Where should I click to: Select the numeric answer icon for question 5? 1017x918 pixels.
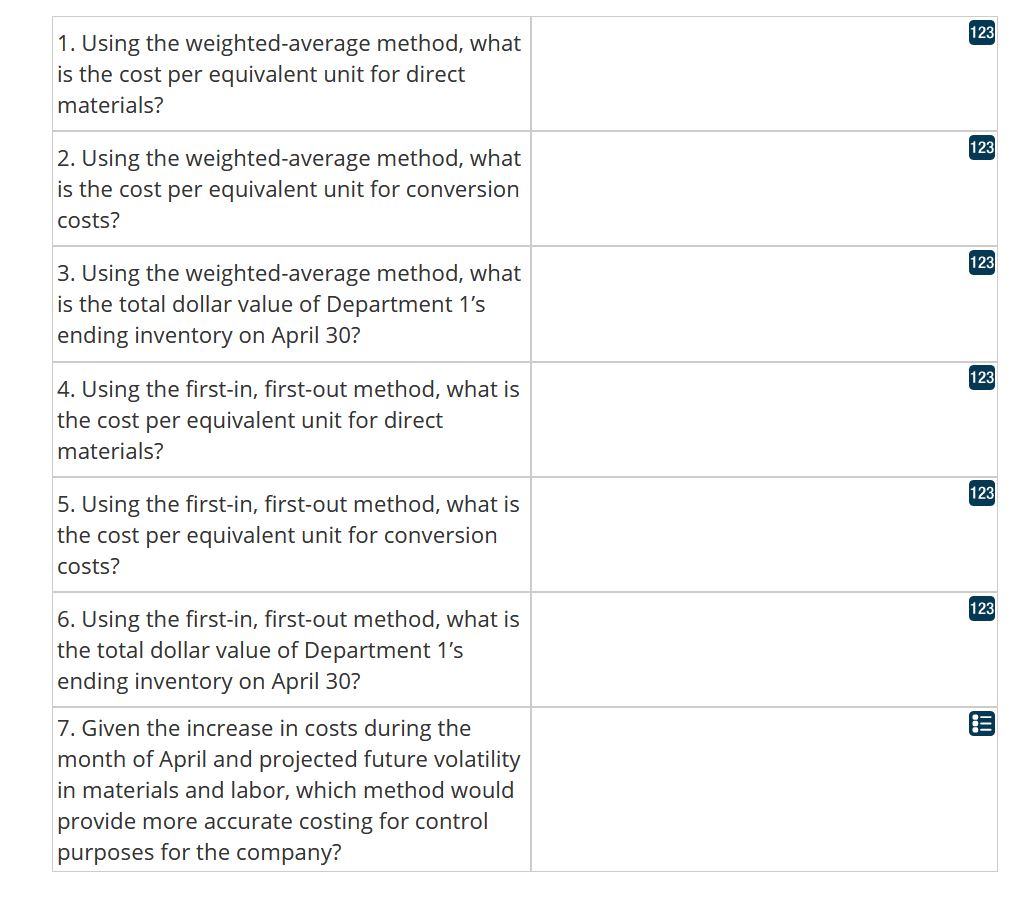coord(981,494)
